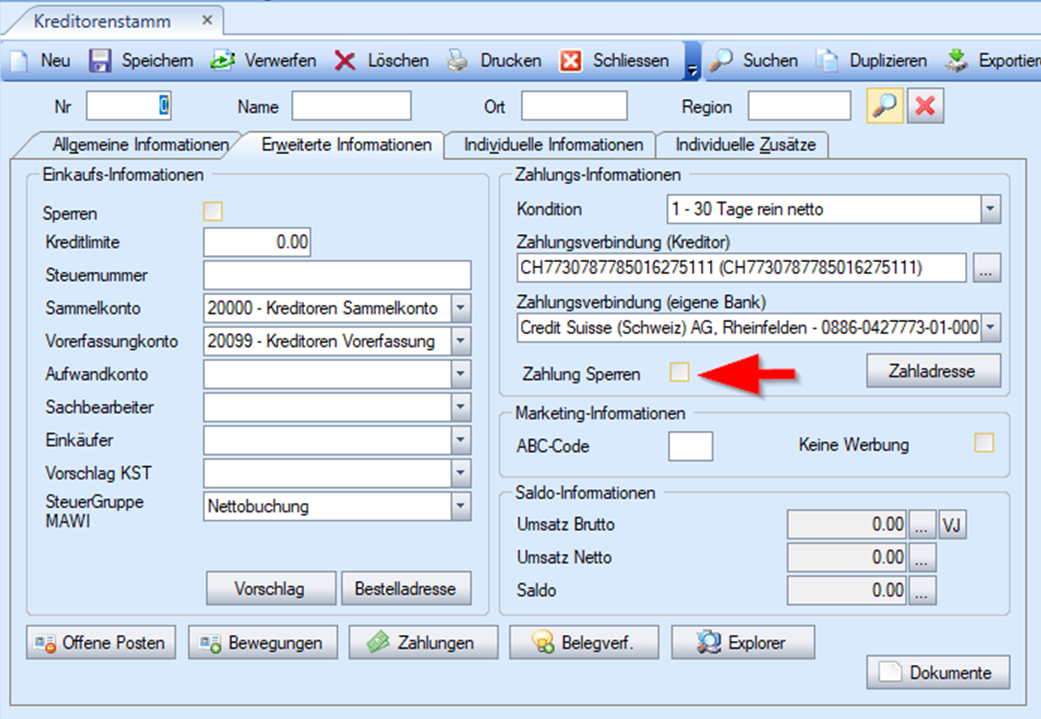Image resolution: width=1041 pixels, height=719 pixels.
Task: Clear filters with red X button
Action: pos(925,106)
